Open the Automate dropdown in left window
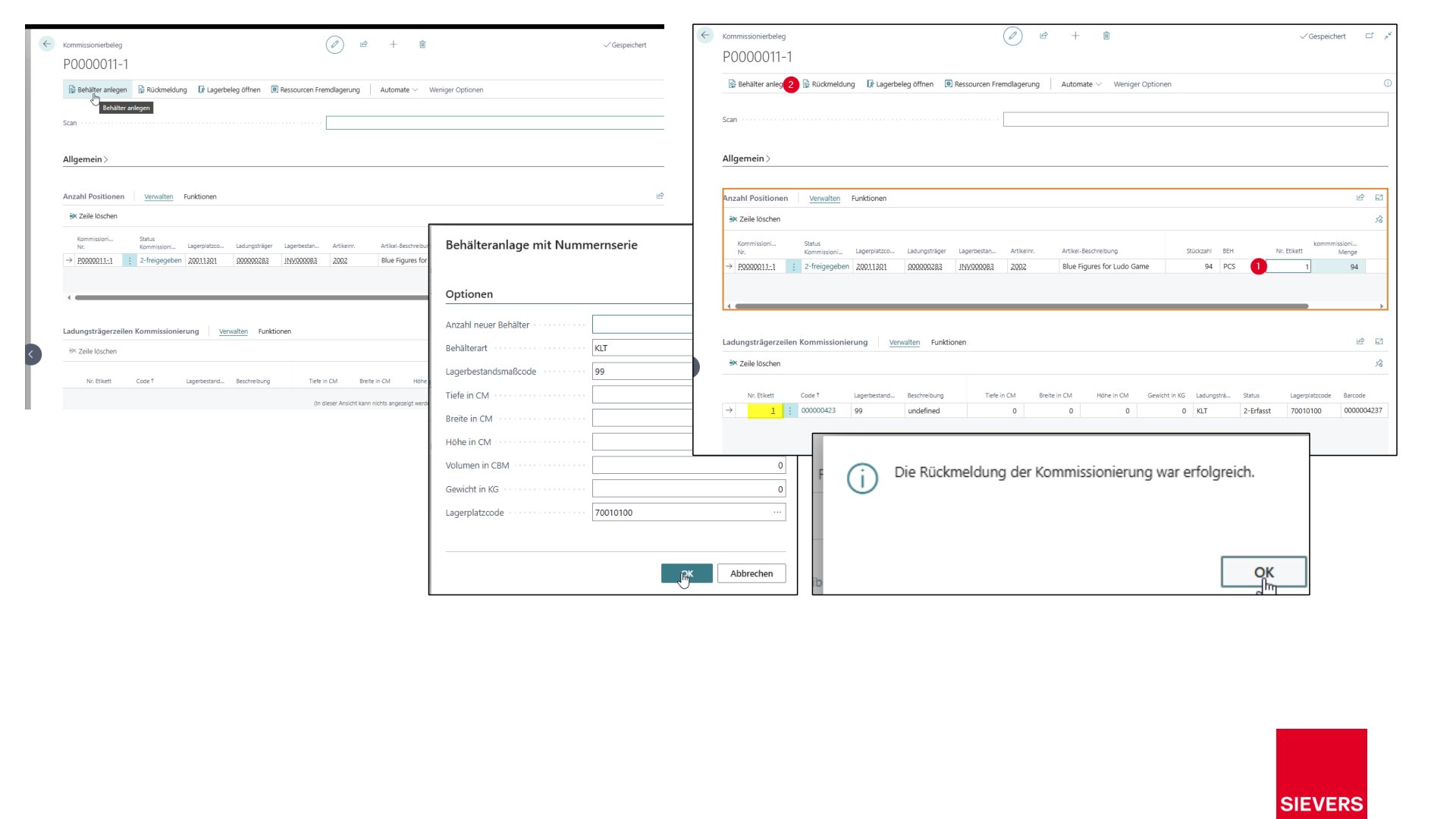This screenshot has width=1456, height=819. point(399,89)
